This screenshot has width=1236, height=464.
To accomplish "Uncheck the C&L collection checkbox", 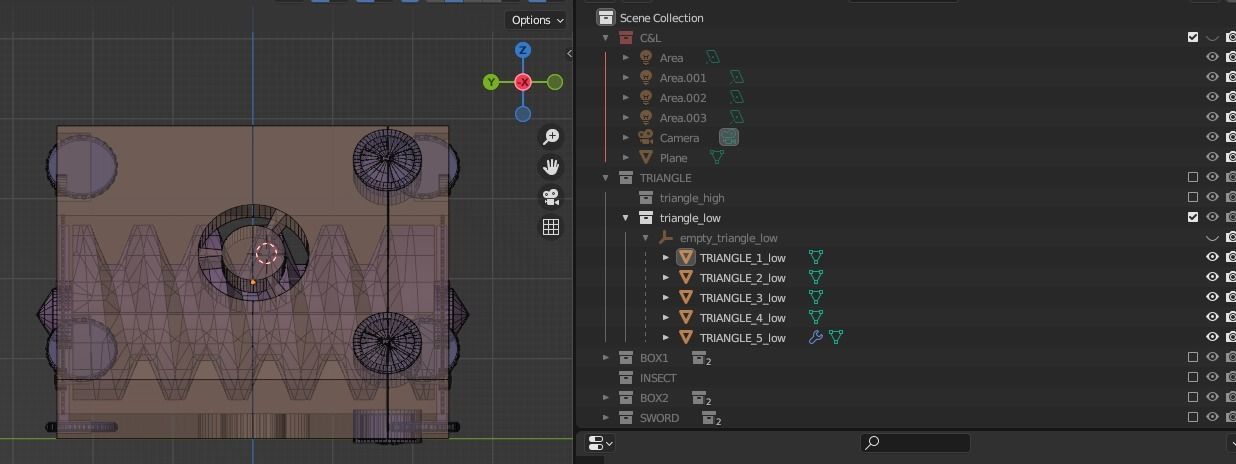I will pyautogui.click(x=1192, y=37).
